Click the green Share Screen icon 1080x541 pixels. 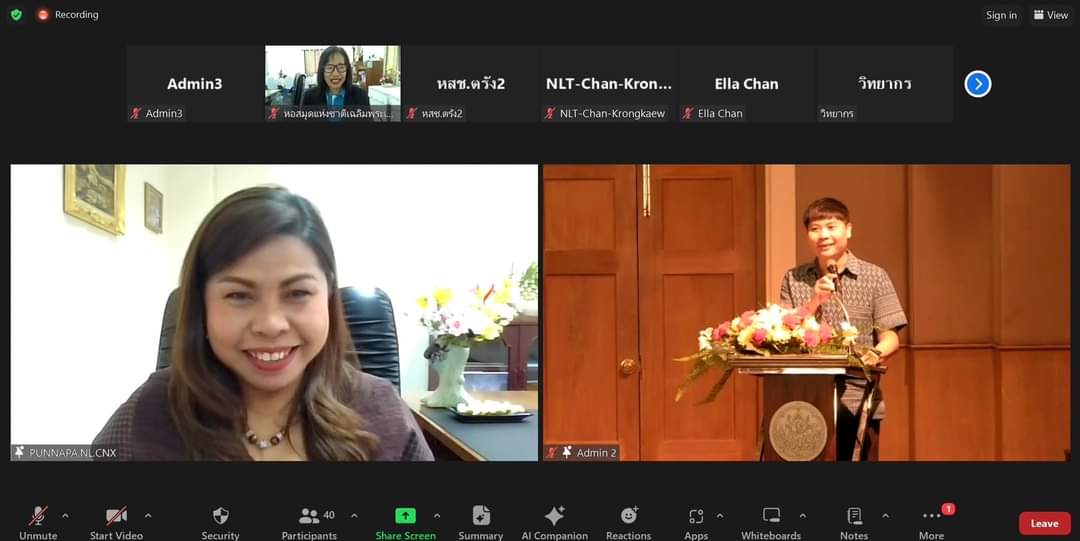point(405,516)
